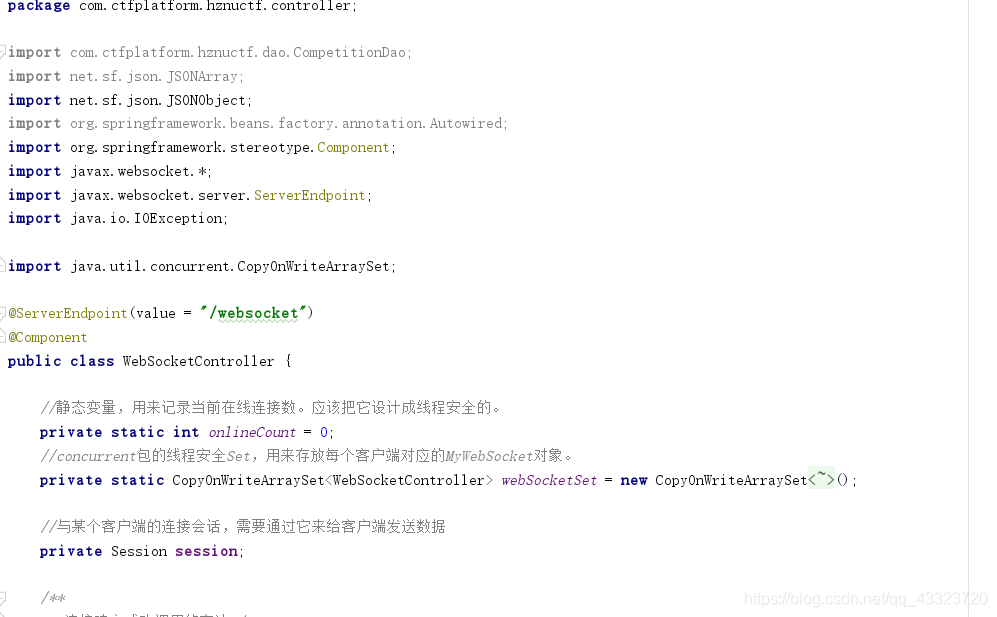997x617 pixels.
Task: Click the public keyword of the class declaration
Action: click(x=34, y=361)
